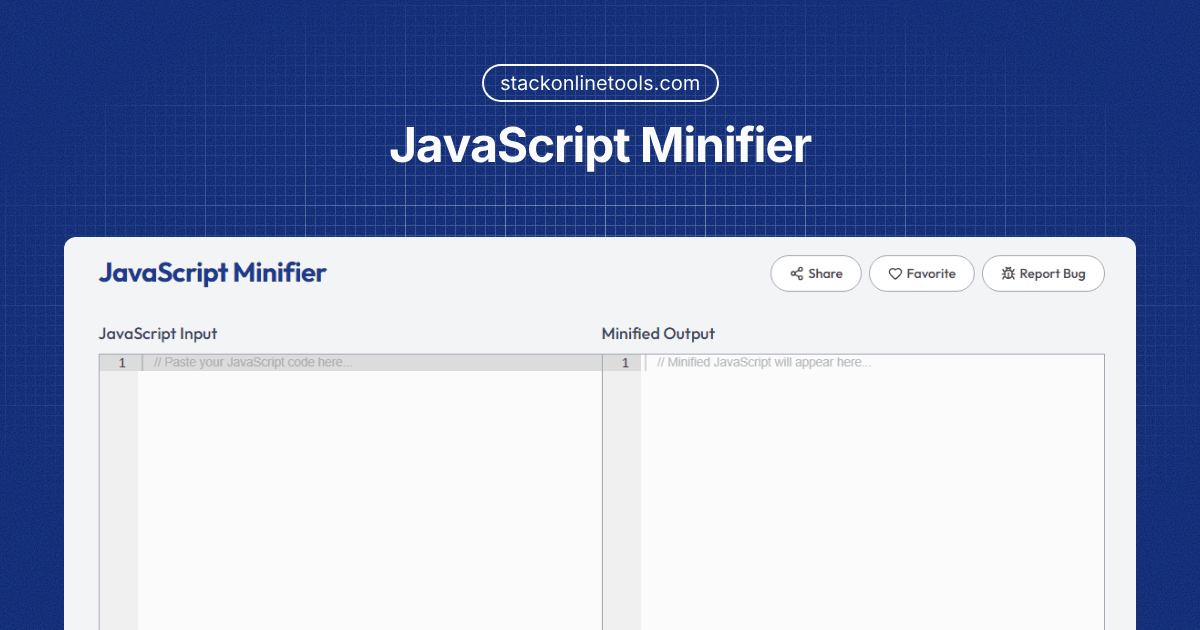
Task: Click the share icon in the Share button
Action: tap(797, 274)
